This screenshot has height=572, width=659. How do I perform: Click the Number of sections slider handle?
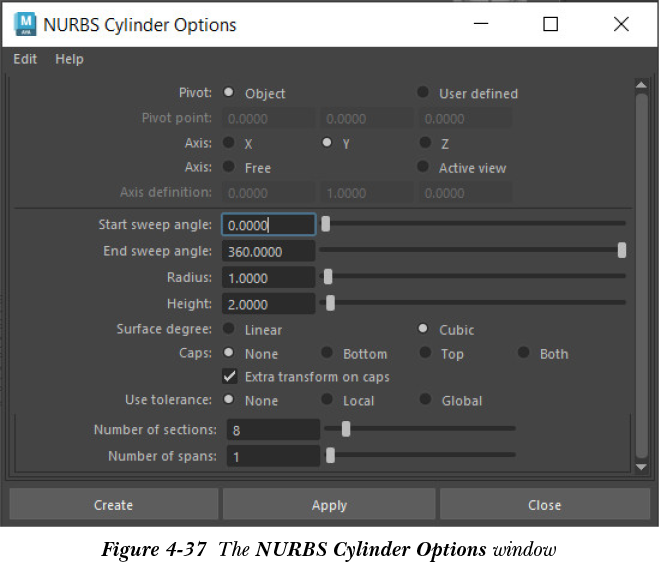(x=346, y=429)
